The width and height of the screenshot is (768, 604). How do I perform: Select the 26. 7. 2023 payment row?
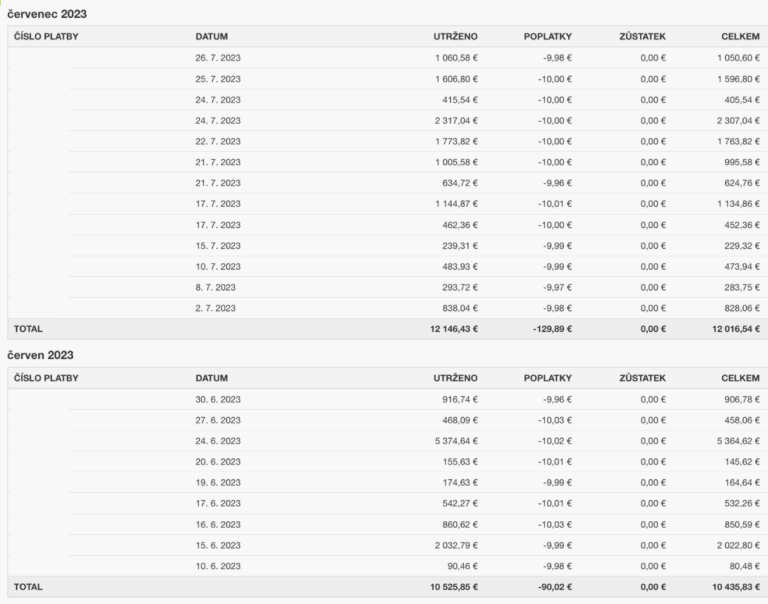(x=387, y=58)
